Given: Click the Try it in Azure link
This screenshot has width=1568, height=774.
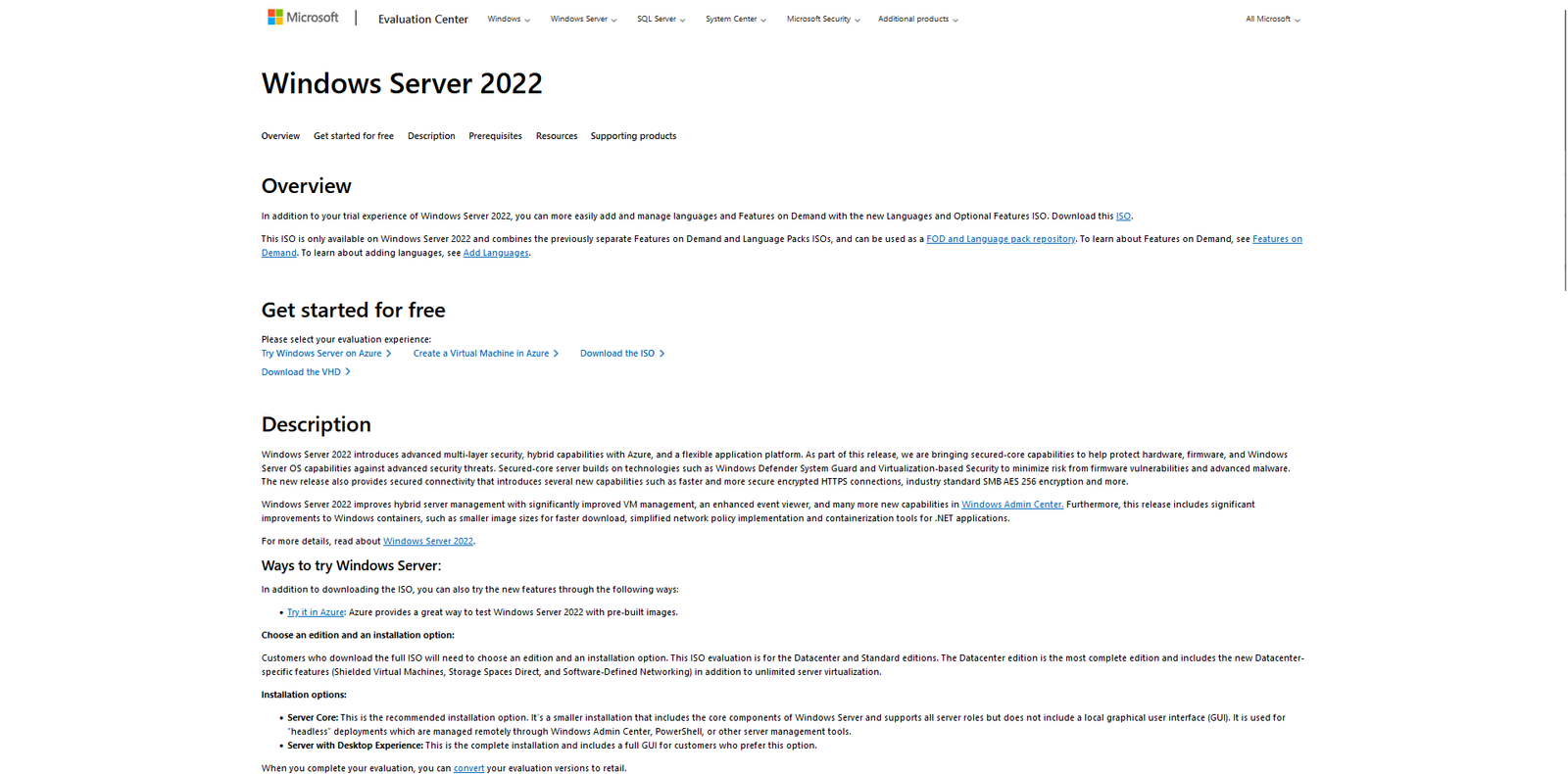Looking at the screenshot, I should pos(316,612).
